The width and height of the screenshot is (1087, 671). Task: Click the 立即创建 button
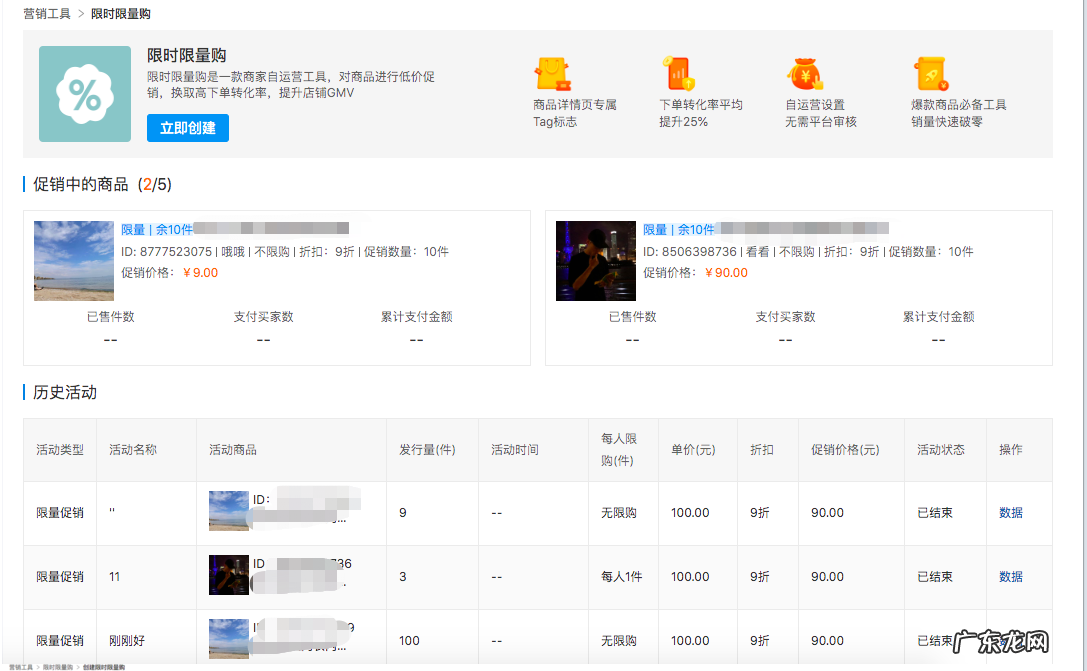187,128
